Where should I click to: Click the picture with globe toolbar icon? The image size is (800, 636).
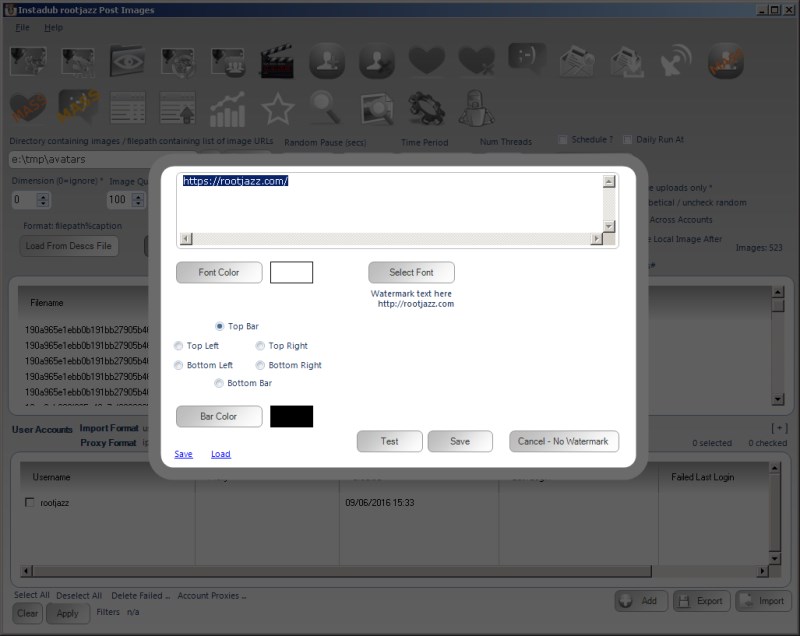(178, 63)
